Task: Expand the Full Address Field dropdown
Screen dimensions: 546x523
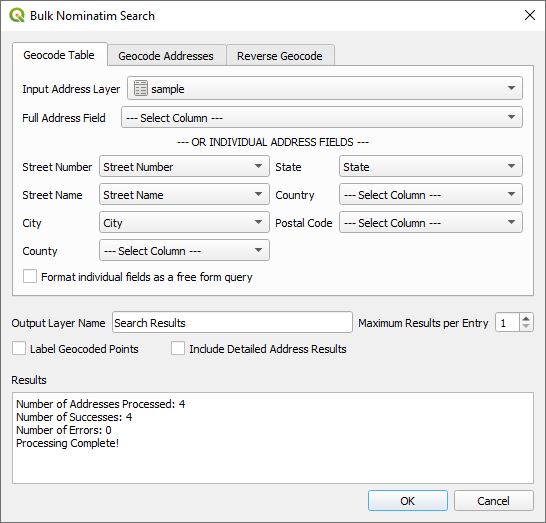Action: pyautogui.click(x=322, y=117)
